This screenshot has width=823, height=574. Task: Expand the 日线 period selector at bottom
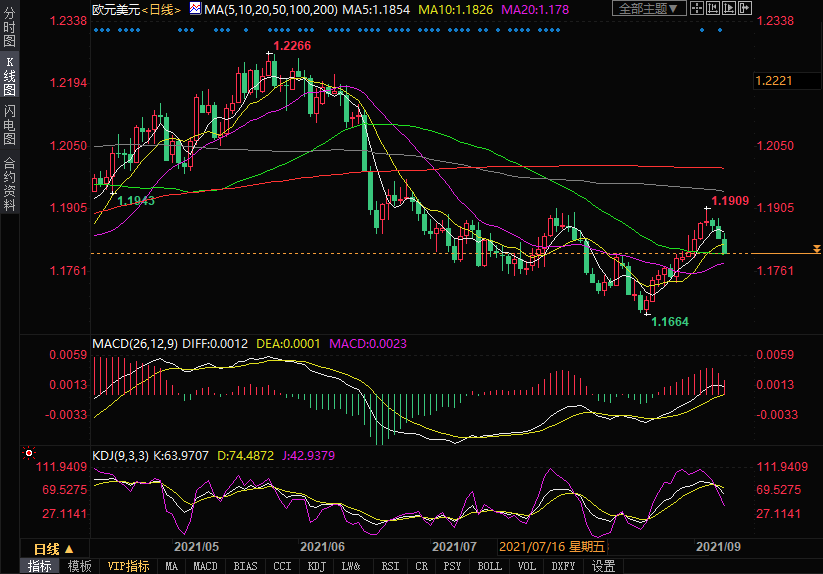tap(53, 548)
